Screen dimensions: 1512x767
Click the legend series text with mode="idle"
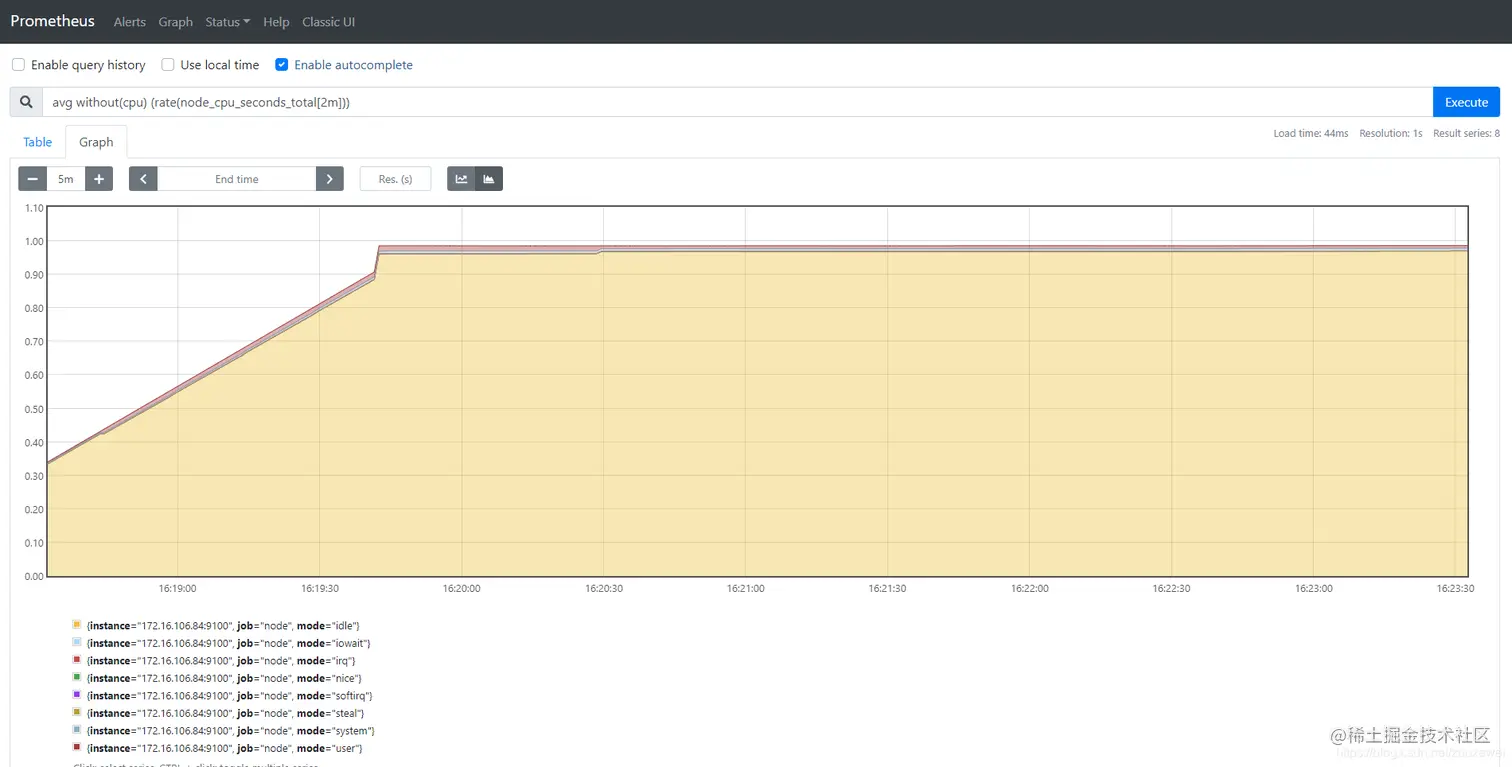click(223, 626)
